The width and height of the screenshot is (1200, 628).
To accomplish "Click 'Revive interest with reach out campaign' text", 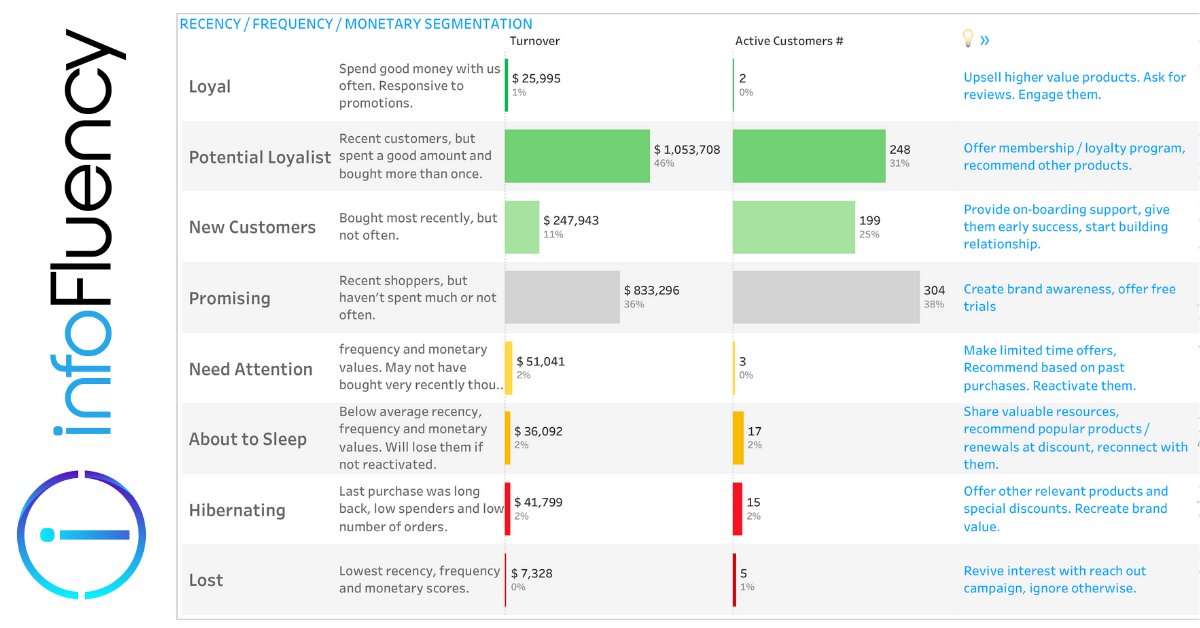I will 1055,580.
